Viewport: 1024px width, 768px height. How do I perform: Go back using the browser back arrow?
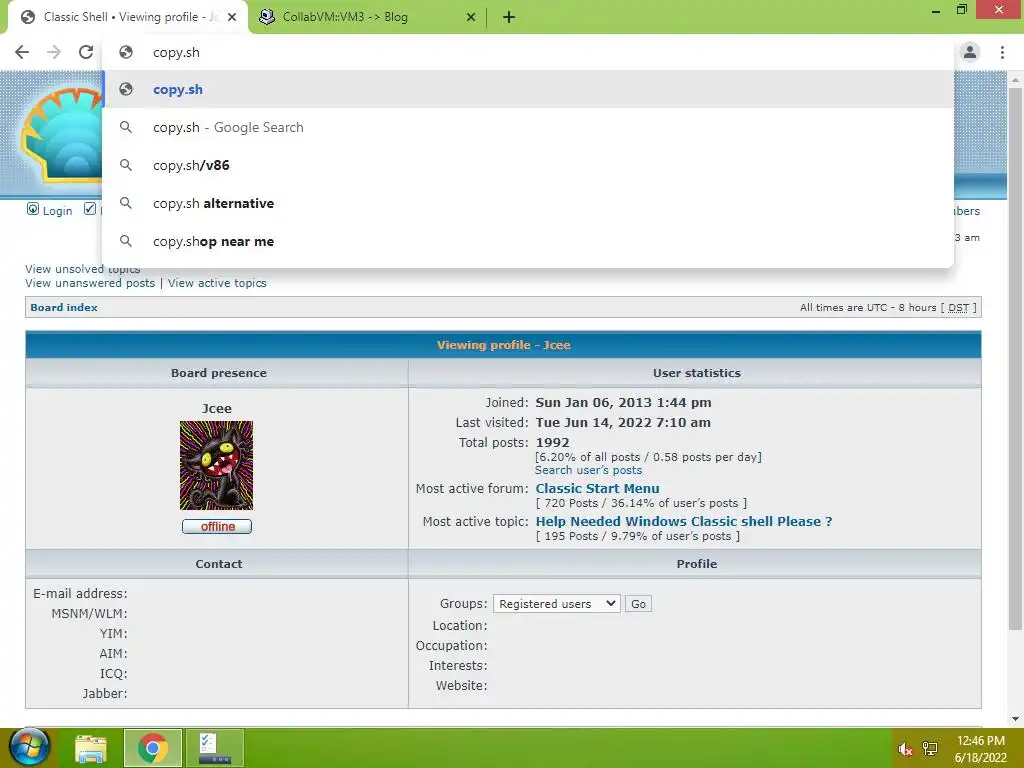[22, 52]
